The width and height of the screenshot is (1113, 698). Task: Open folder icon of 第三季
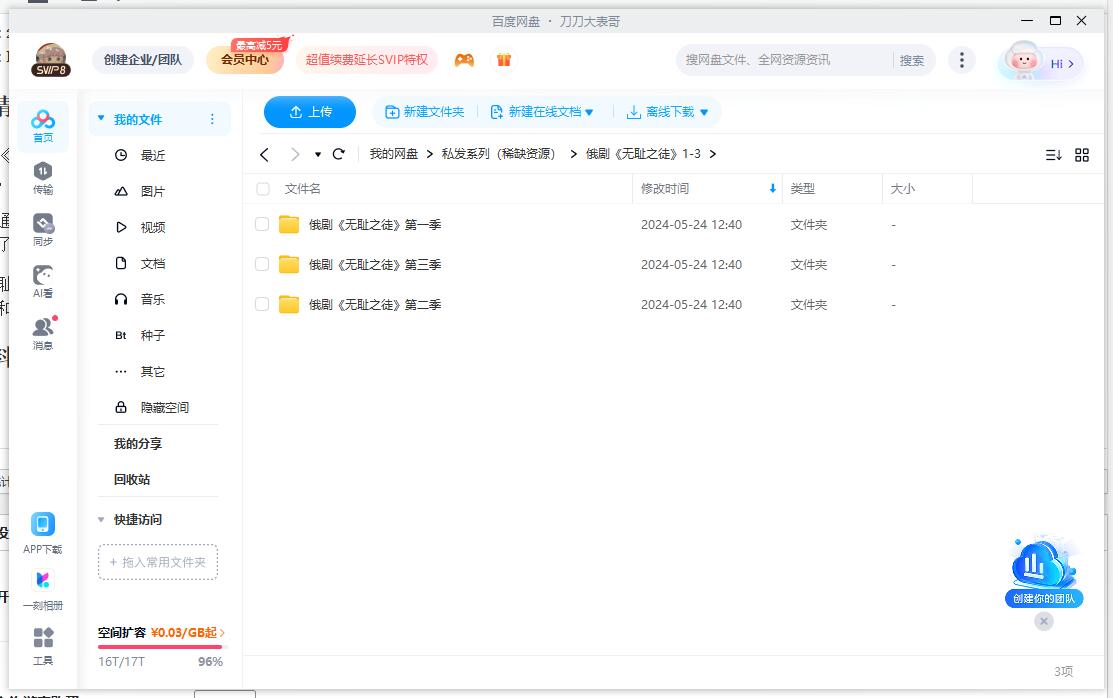[289, 264]
